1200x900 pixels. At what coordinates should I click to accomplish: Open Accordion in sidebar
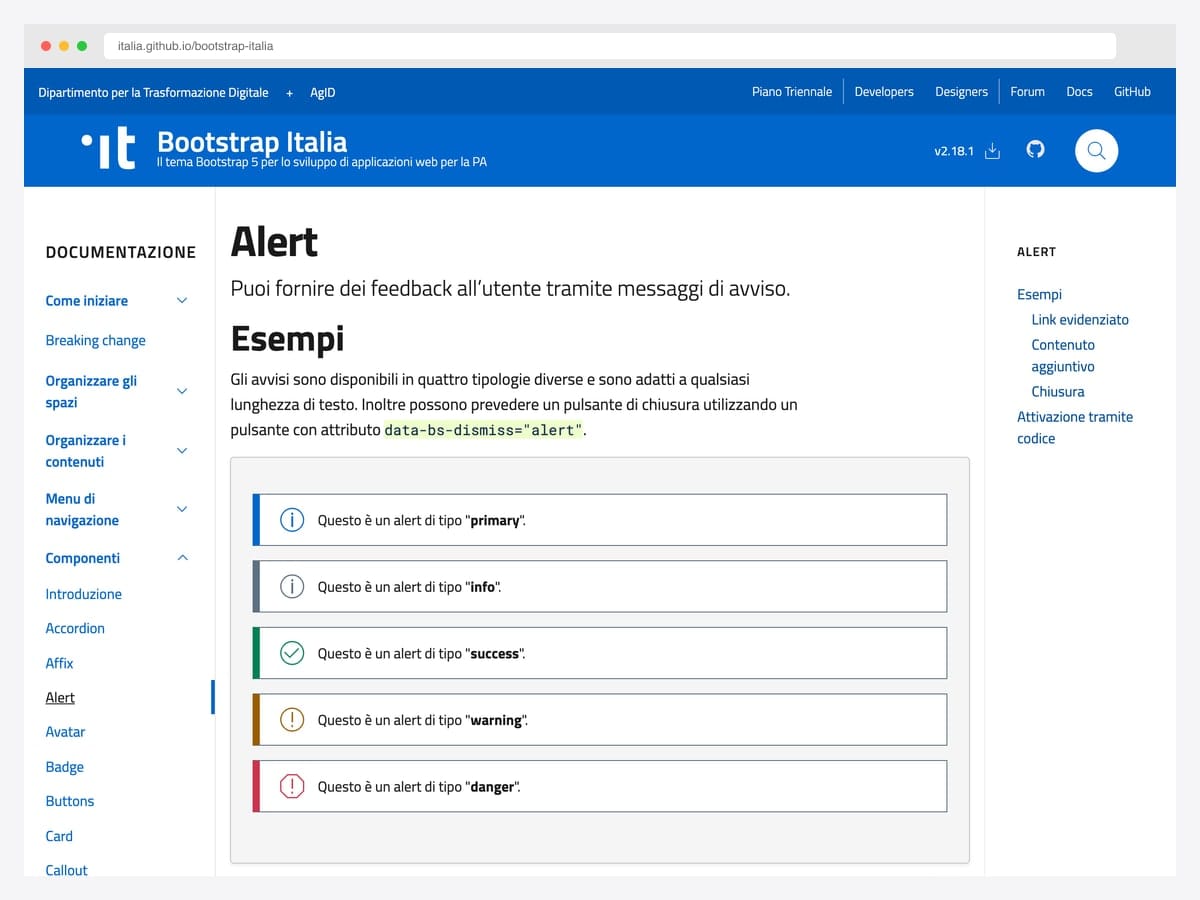pos(75,629)
